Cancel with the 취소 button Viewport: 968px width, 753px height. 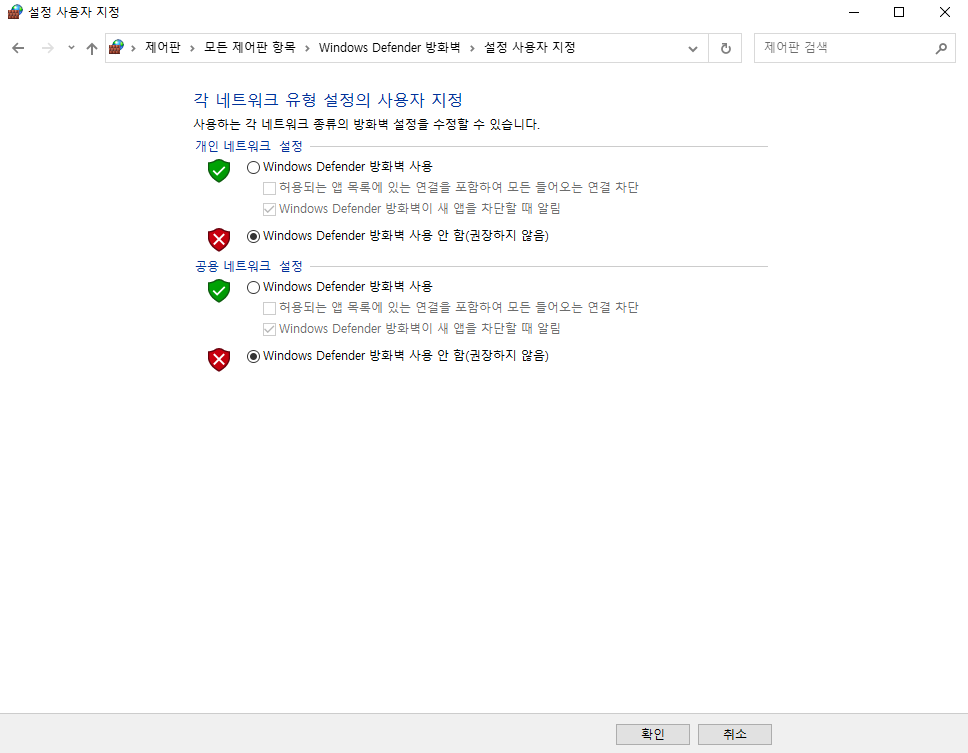[x=735, y=734]
